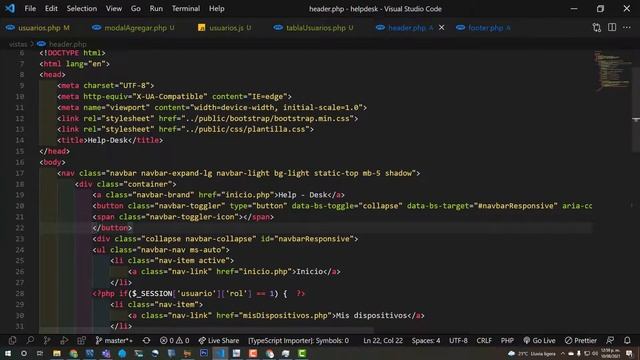Click Go Live server button

pyautogui.click(x=539, y=340)
